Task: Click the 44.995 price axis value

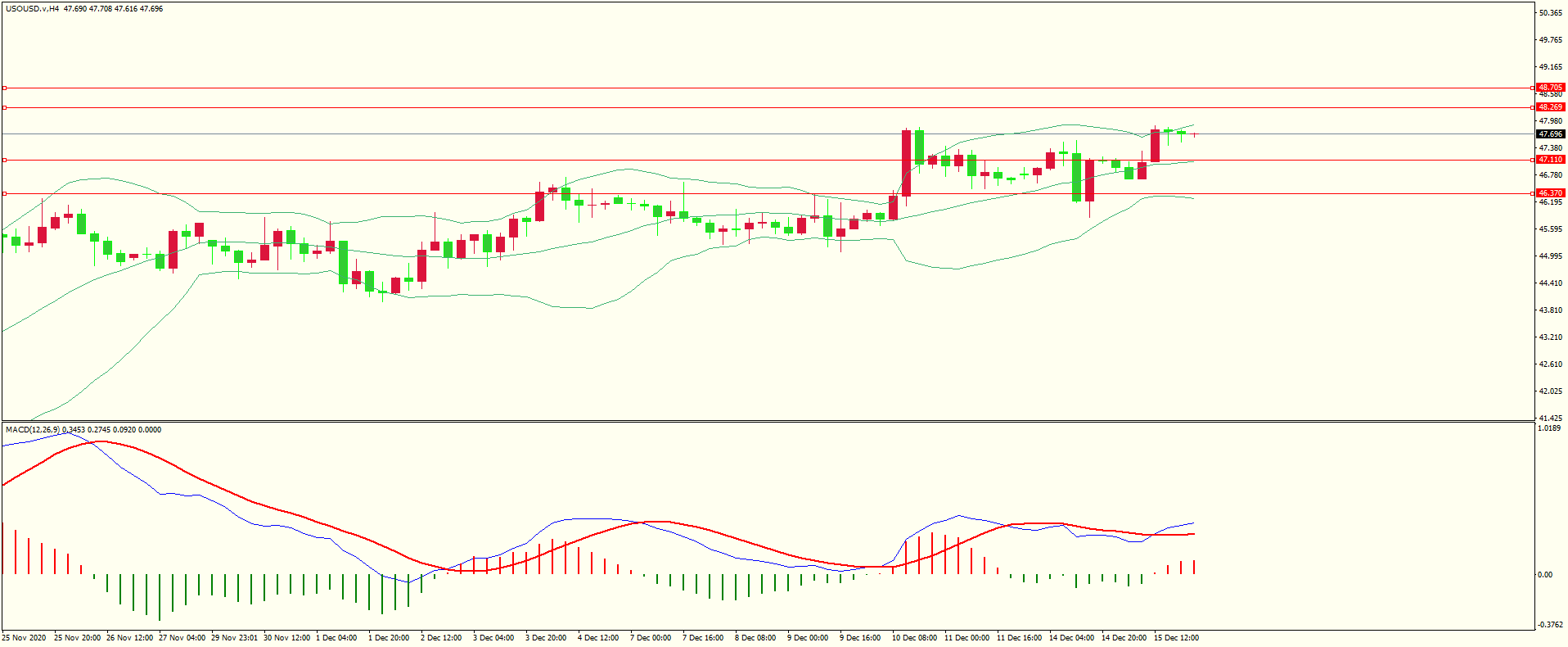Action: point(1551,256)
